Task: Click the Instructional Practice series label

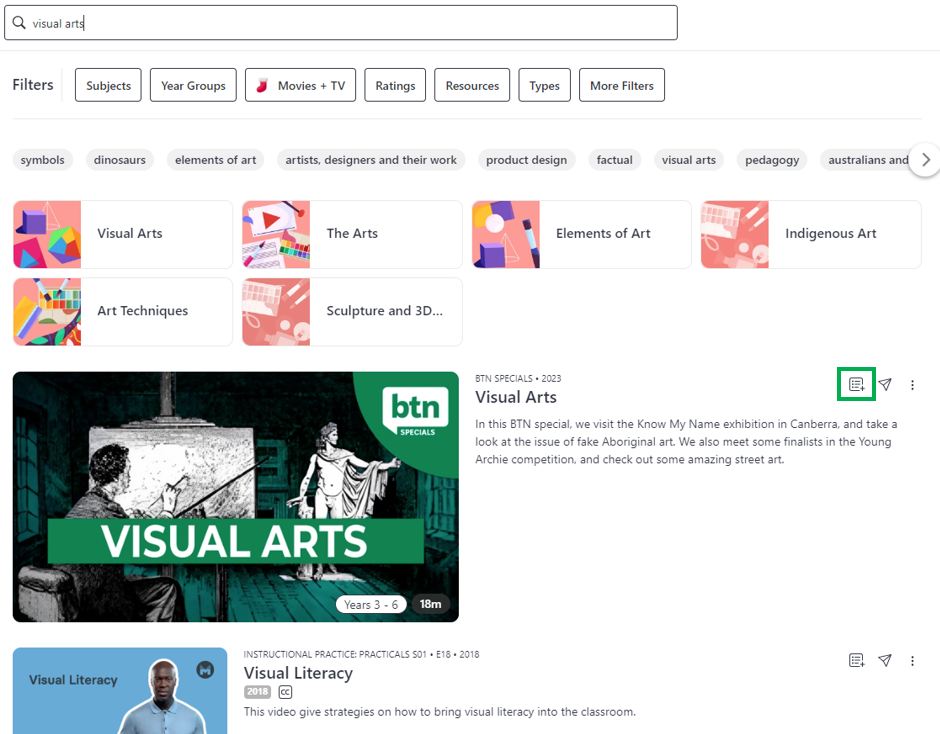Action: (361, 654)
